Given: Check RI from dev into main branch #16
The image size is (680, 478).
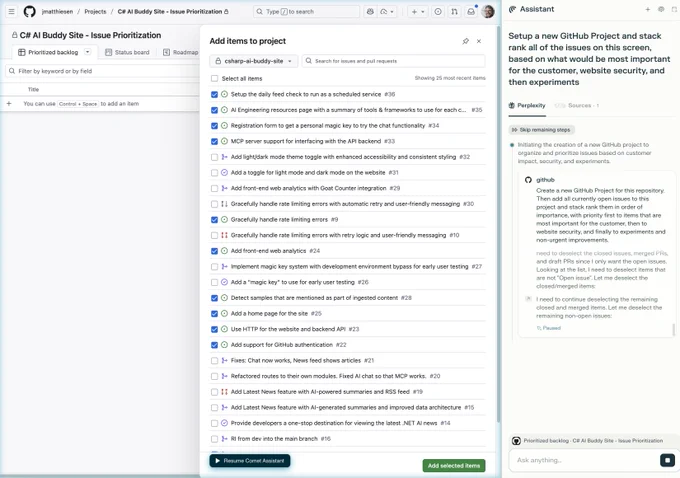Looking at the screenshot, I should click(214, 439).
